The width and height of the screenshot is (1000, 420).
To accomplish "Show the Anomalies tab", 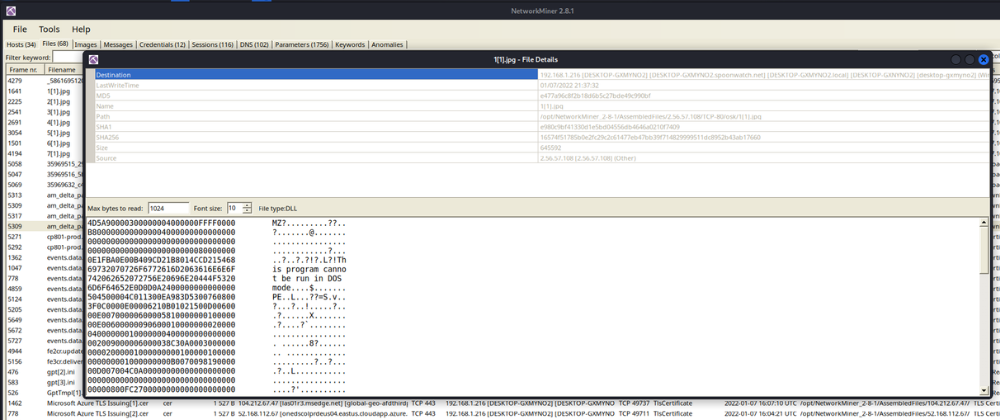I will point(388,45).
